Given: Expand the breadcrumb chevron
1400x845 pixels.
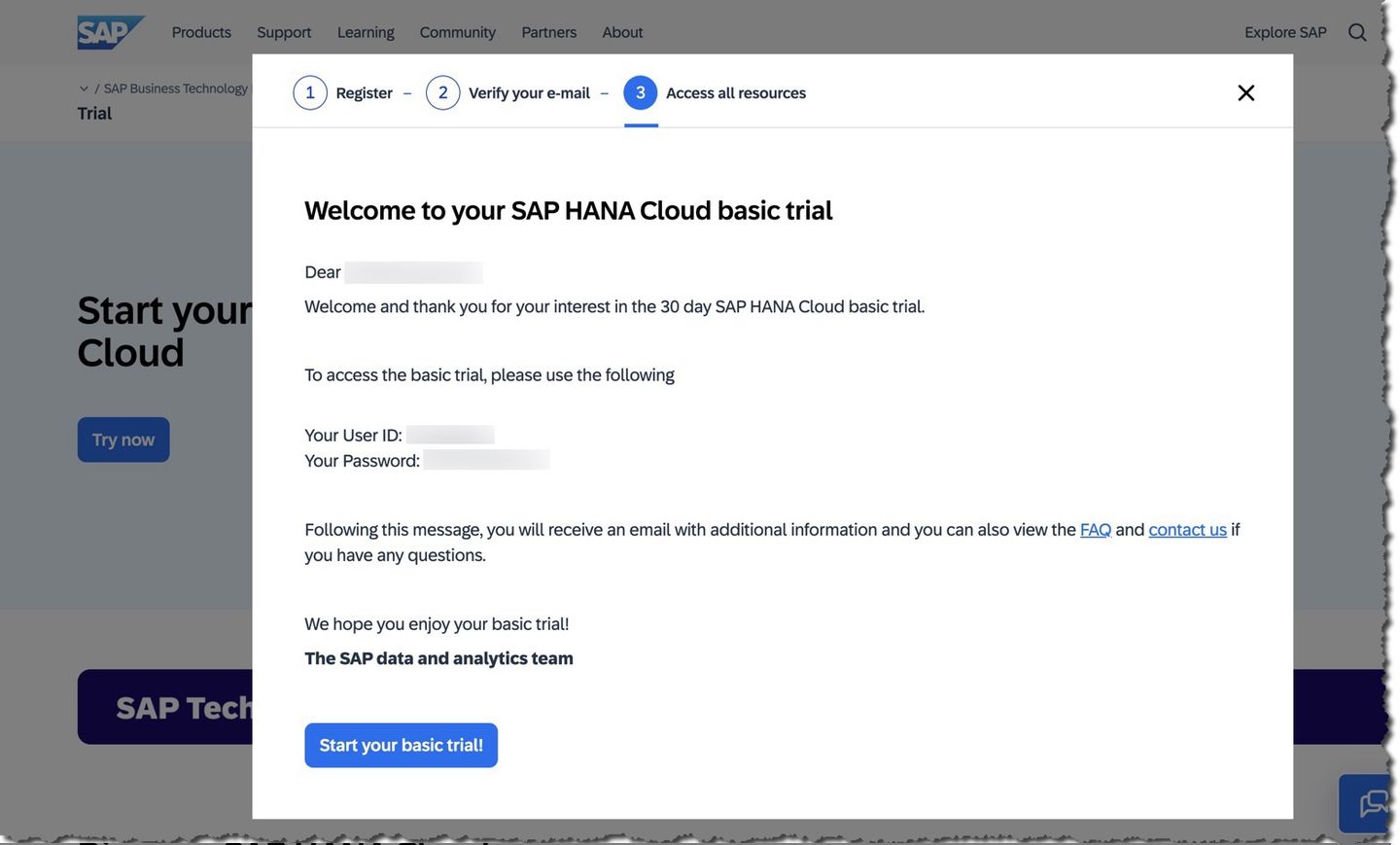Looking at the screenshot, I should [84, 88].
